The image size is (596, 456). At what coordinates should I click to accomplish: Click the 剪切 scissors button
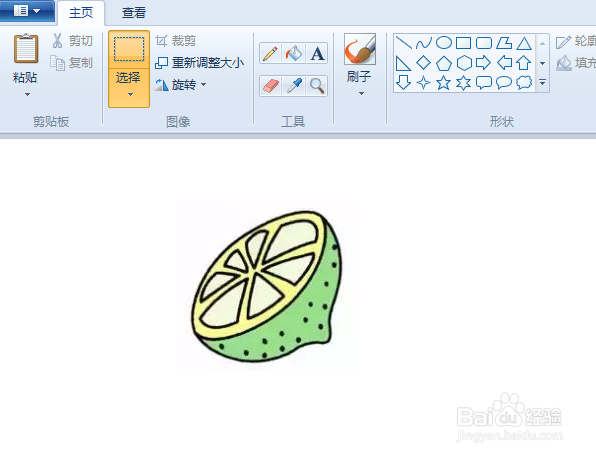tap(73, 41)
